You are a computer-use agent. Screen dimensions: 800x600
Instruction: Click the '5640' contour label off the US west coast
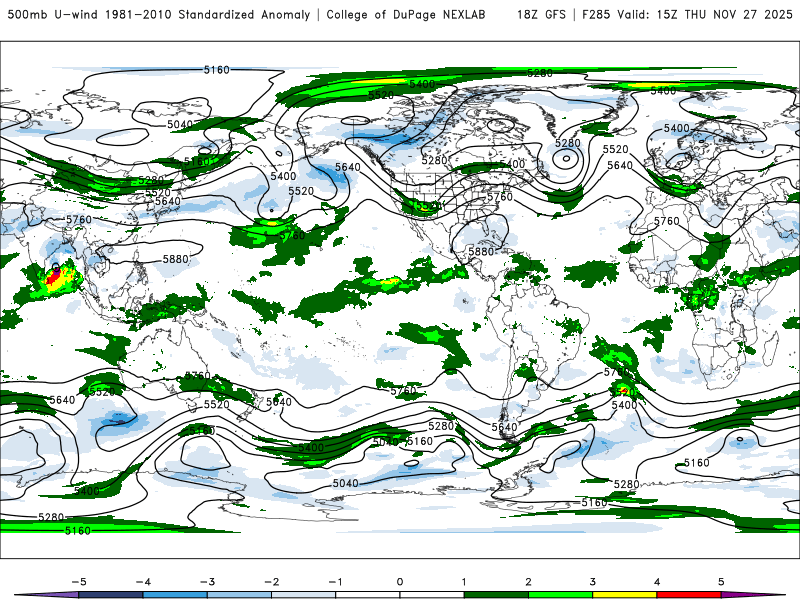click(348, 167)
